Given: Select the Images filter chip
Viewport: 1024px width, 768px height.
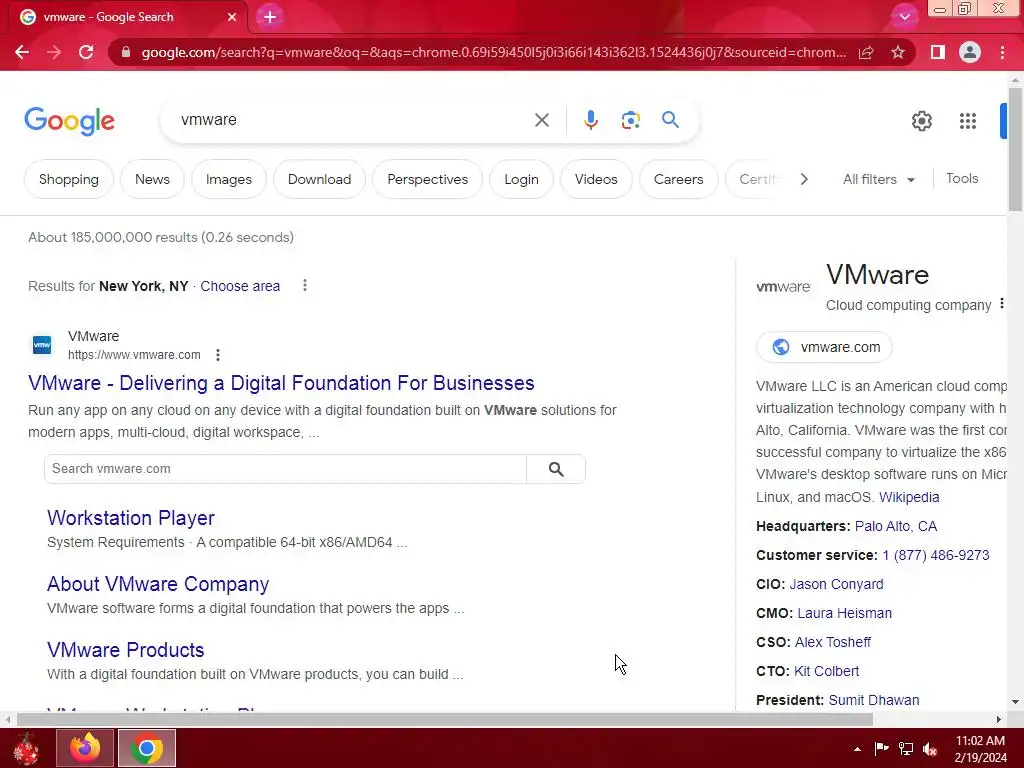Looking at the screenshot, I should point(229,179).
